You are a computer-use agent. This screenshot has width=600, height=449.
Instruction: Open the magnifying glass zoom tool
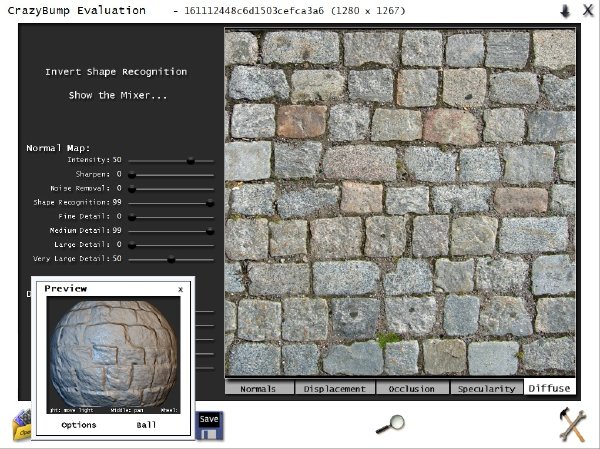(x=390, y=424)
